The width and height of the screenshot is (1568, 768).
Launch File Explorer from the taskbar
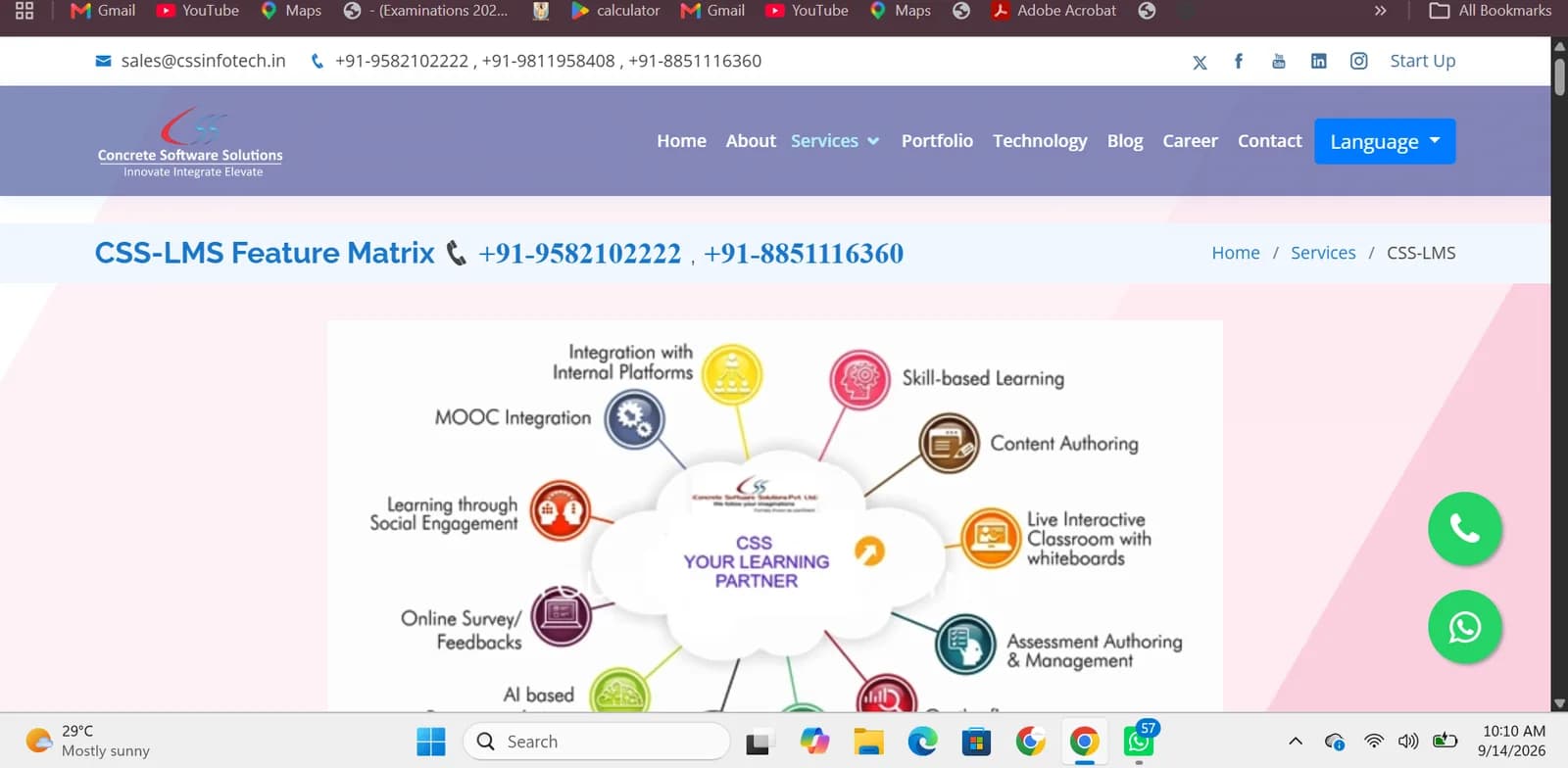coord(868,742)
